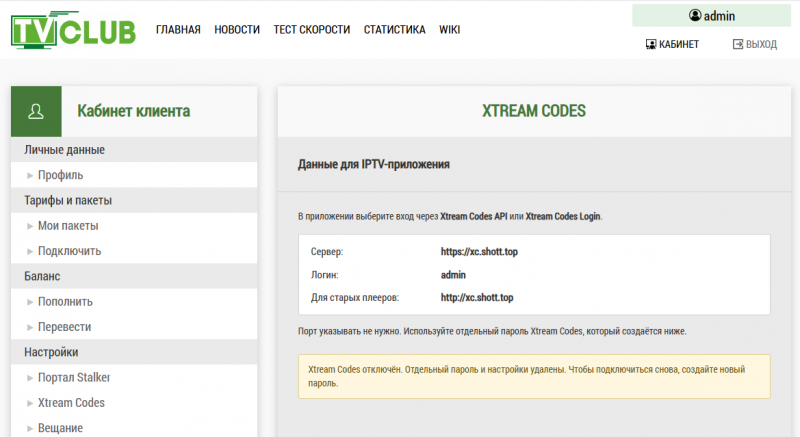The height and width of the screenshot is (437, 800).
Task: Click the arrow beside Мои пакеты
Action: coord(30,226)
